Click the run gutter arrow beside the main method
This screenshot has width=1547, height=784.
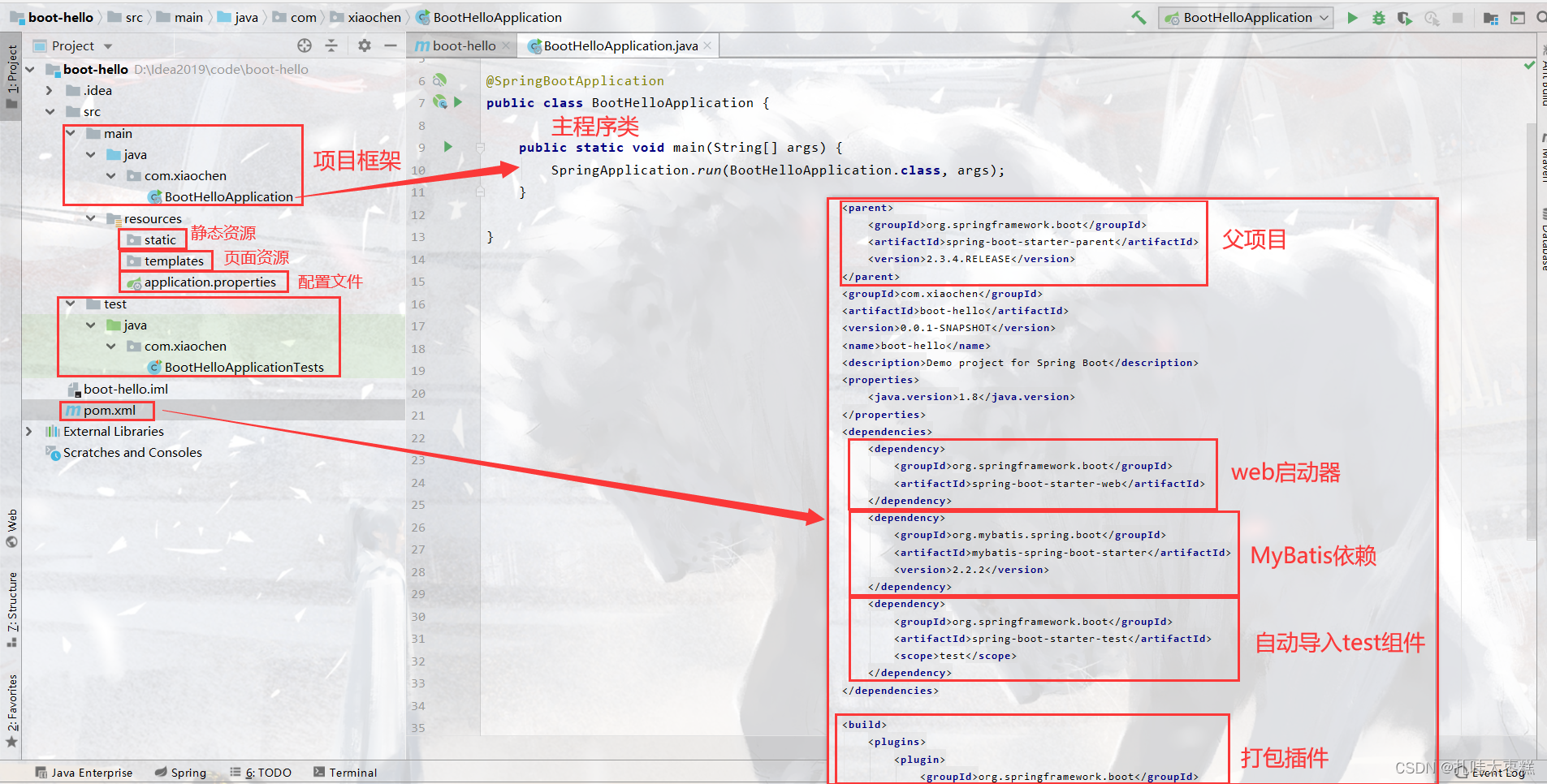click(448, 147)
